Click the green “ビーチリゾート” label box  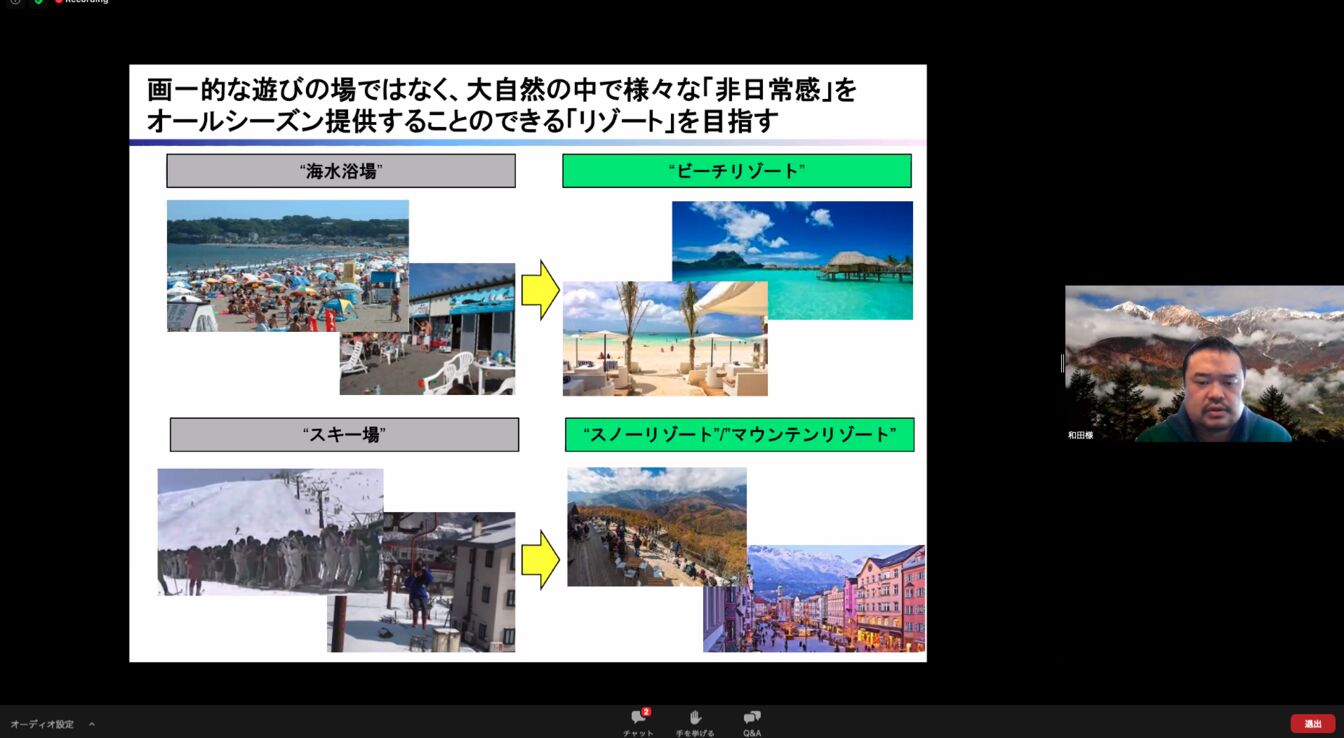tap(737, 171)
